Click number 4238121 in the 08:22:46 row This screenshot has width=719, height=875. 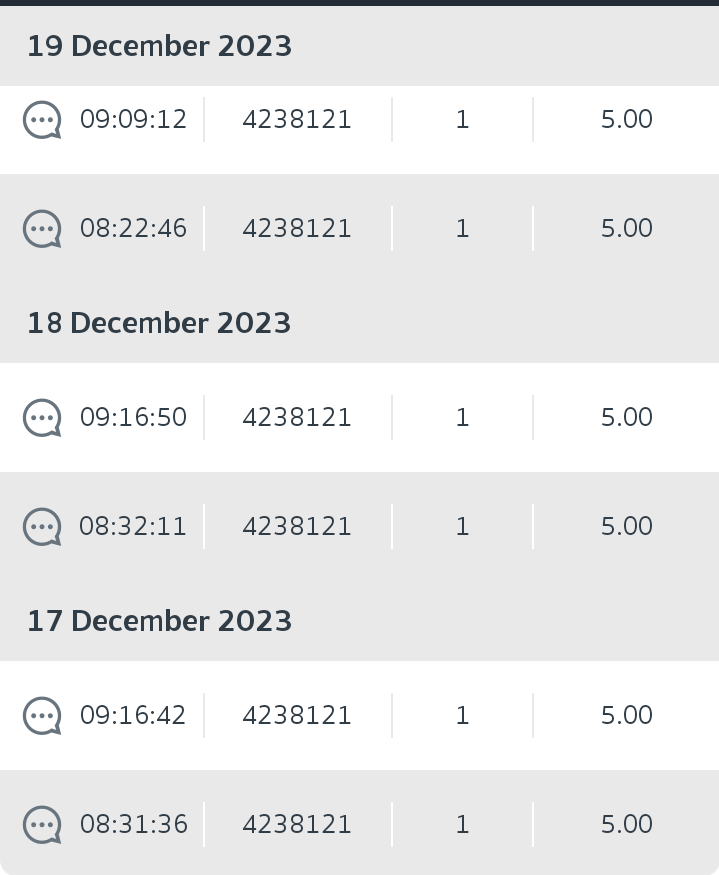point(297,228)
